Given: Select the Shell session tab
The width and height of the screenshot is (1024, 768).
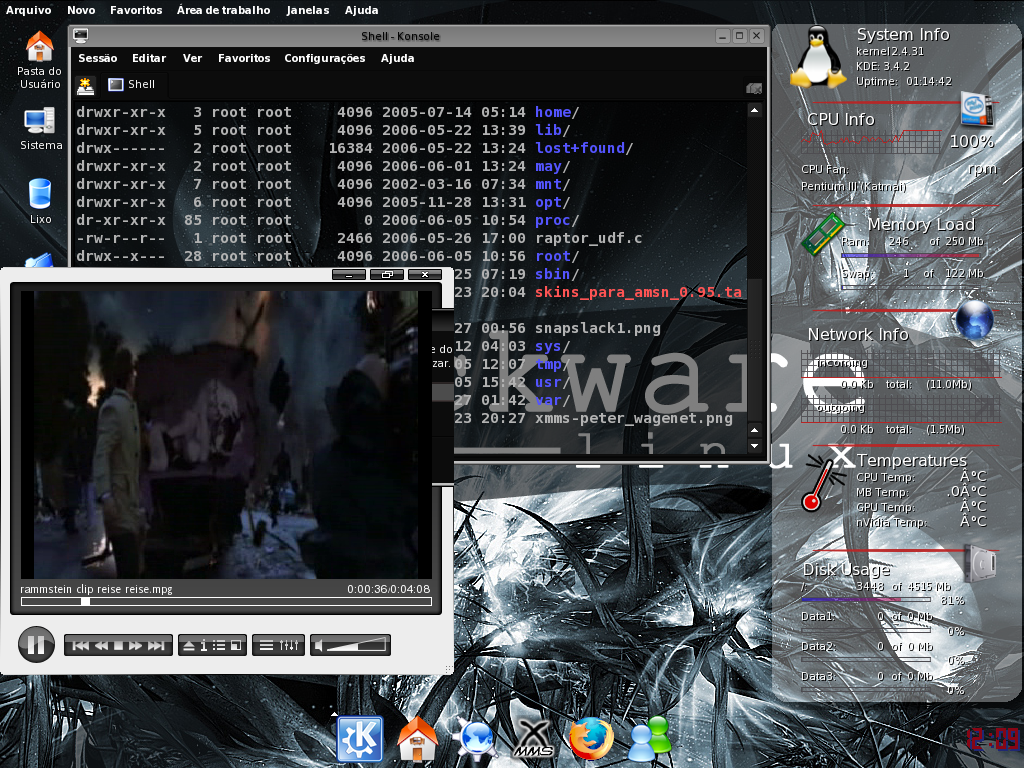Looking at the screenshot, I should click(131, 84).
